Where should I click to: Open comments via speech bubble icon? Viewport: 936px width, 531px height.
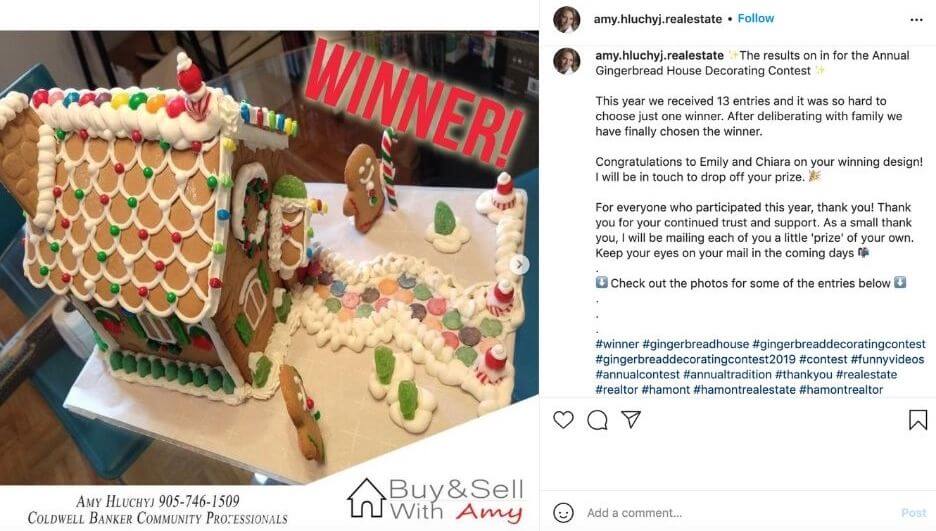(x=597, y=420)
